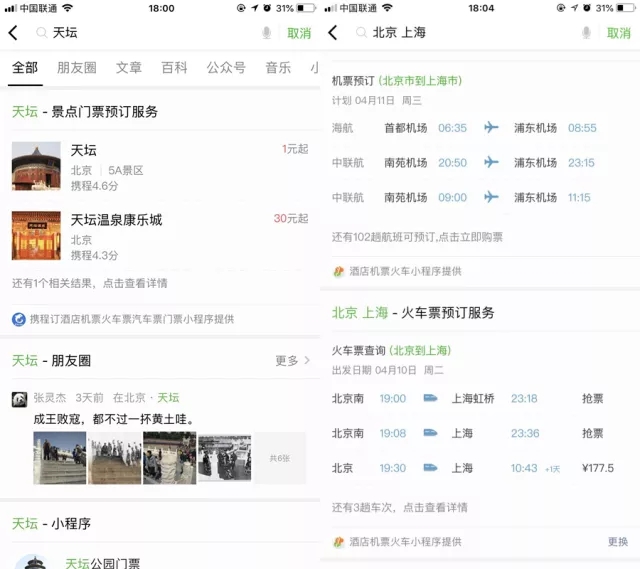Tap the microphone icon in the 天坛 search bar
The height and width of the screenshot is (569, 640).
pos(267,33)
